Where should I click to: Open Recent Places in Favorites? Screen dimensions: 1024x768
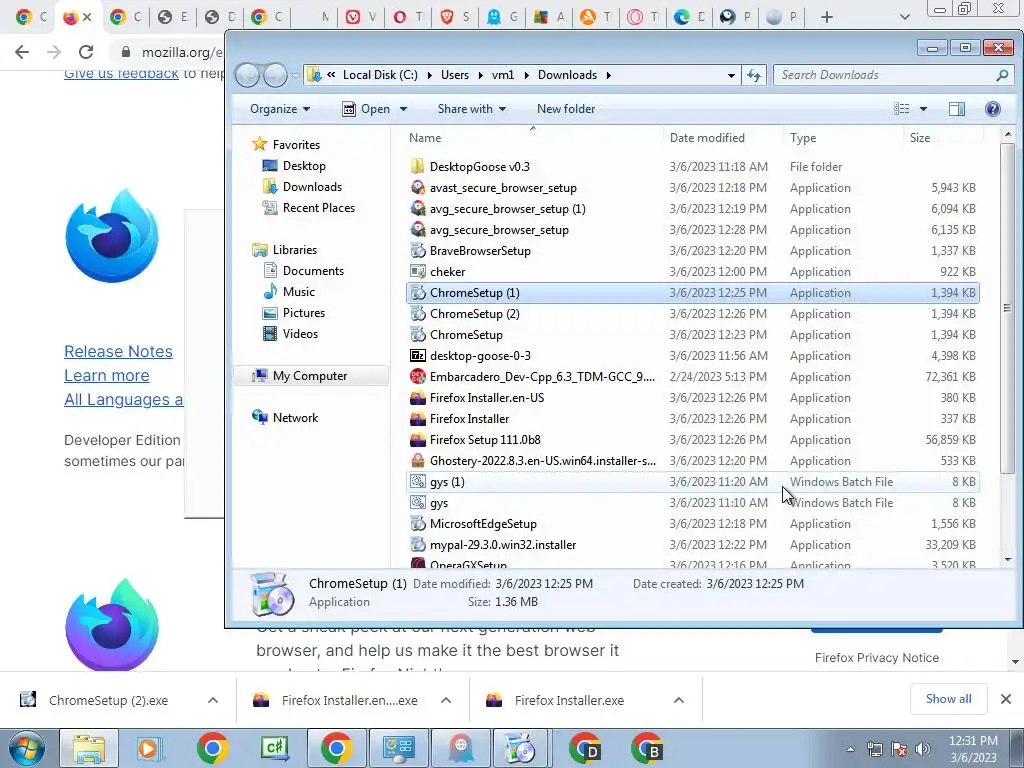(318, 208)
